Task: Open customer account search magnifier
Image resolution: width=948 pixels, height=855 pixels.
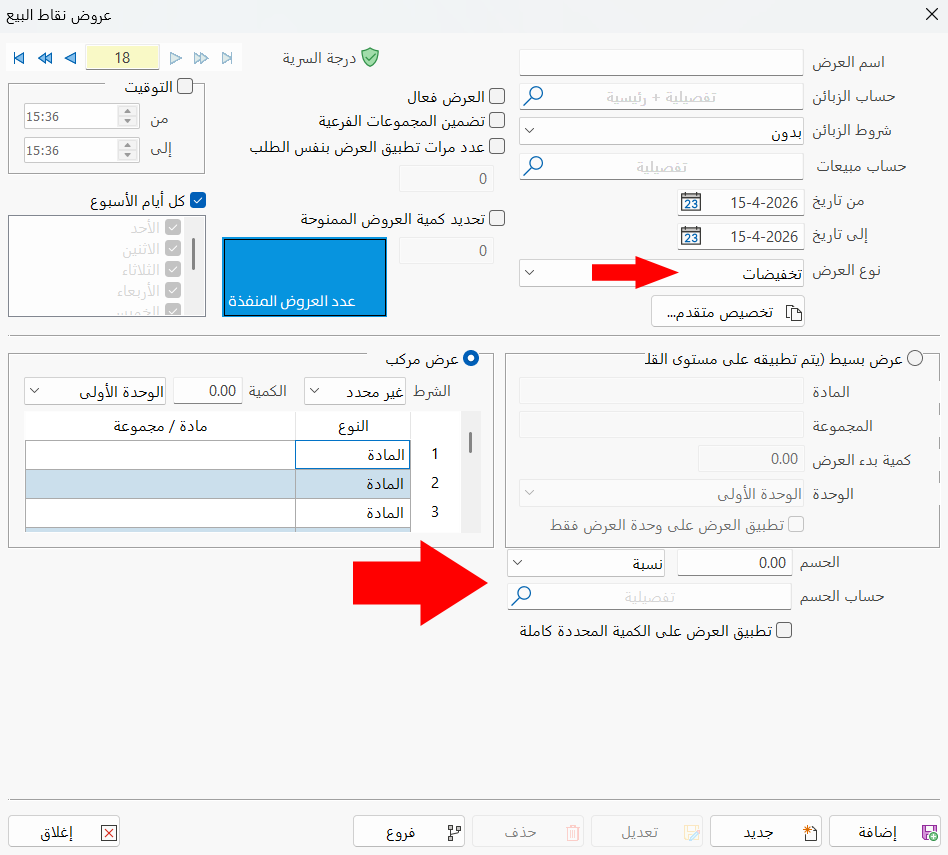Action: click(533, 96)
